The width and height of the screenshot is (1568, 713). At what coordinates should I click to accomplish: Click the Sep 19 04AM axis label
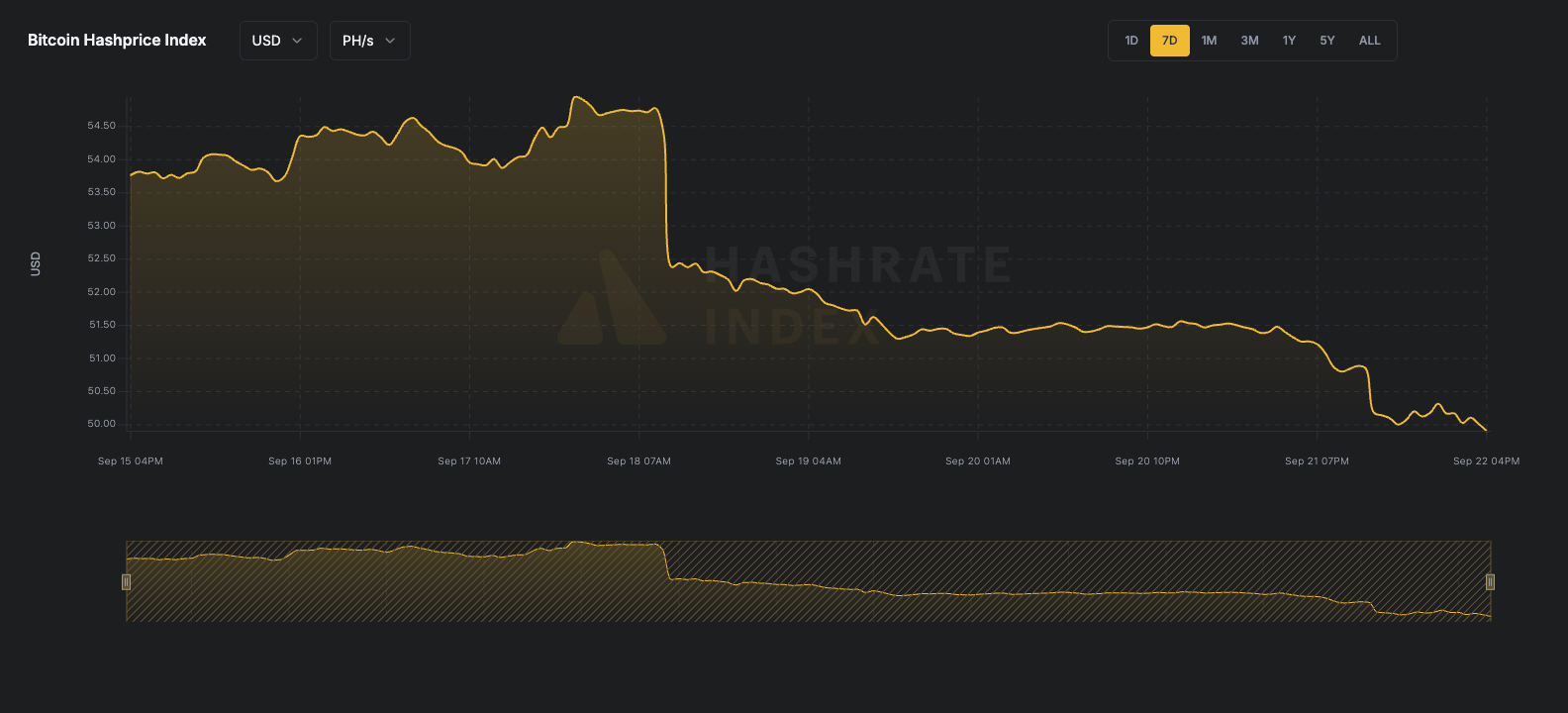pyautogui.click(x=809, y=461)
